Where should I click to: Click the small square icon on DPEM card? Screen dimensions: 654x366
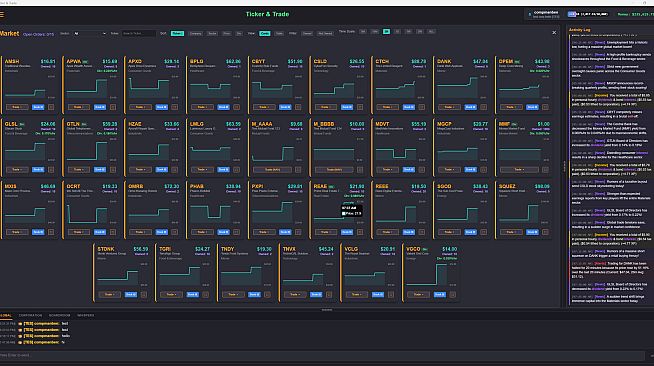(x=545, y=107)
